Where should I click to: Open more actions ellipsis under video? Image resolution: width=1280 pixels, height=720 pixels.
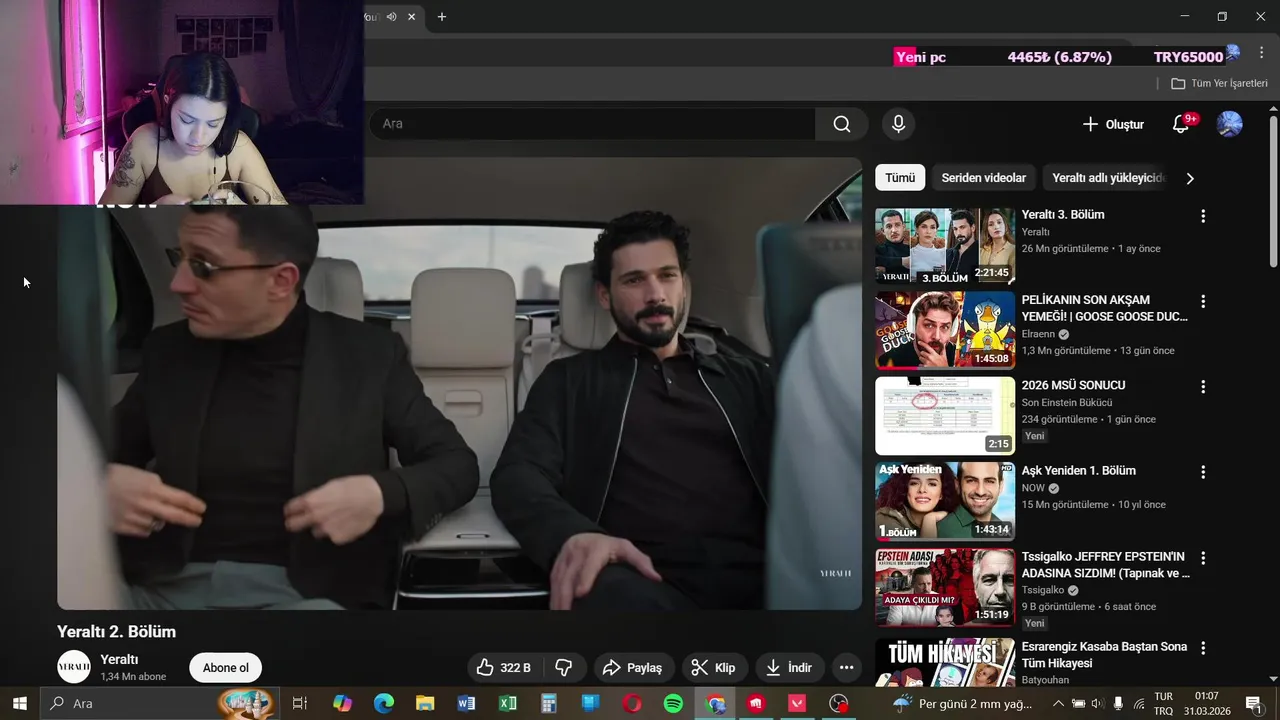pos(846,668)
